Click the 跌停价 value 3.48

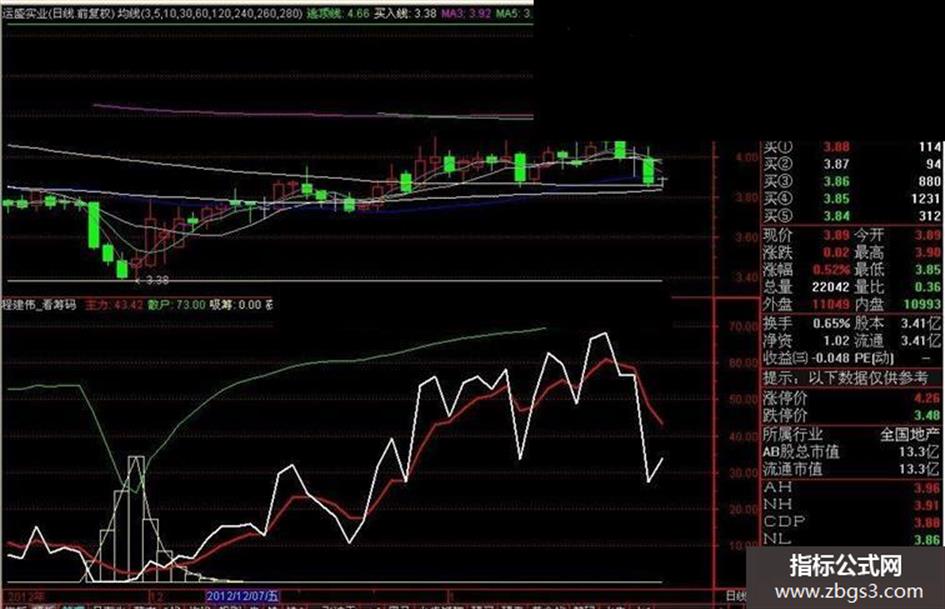point(927,415)
